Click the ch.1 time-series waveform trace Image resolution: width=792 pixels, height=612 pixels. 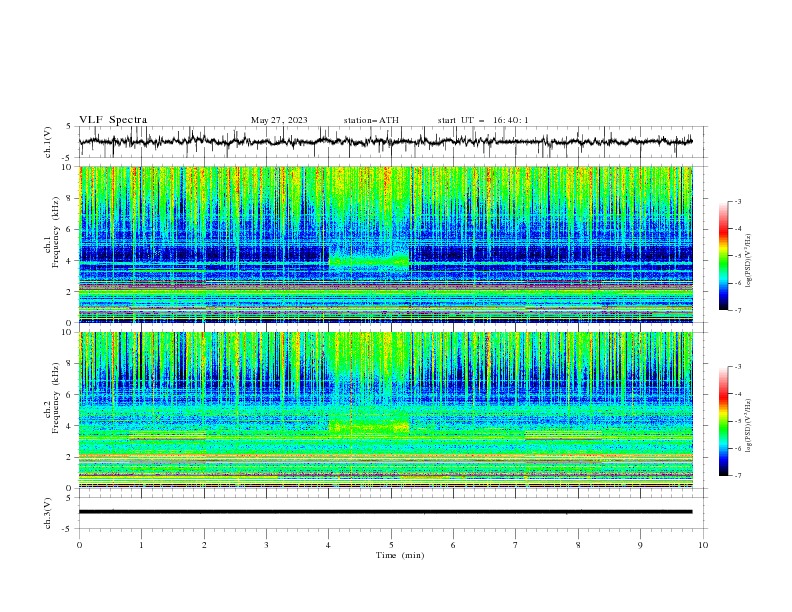[x=385, y=142]
